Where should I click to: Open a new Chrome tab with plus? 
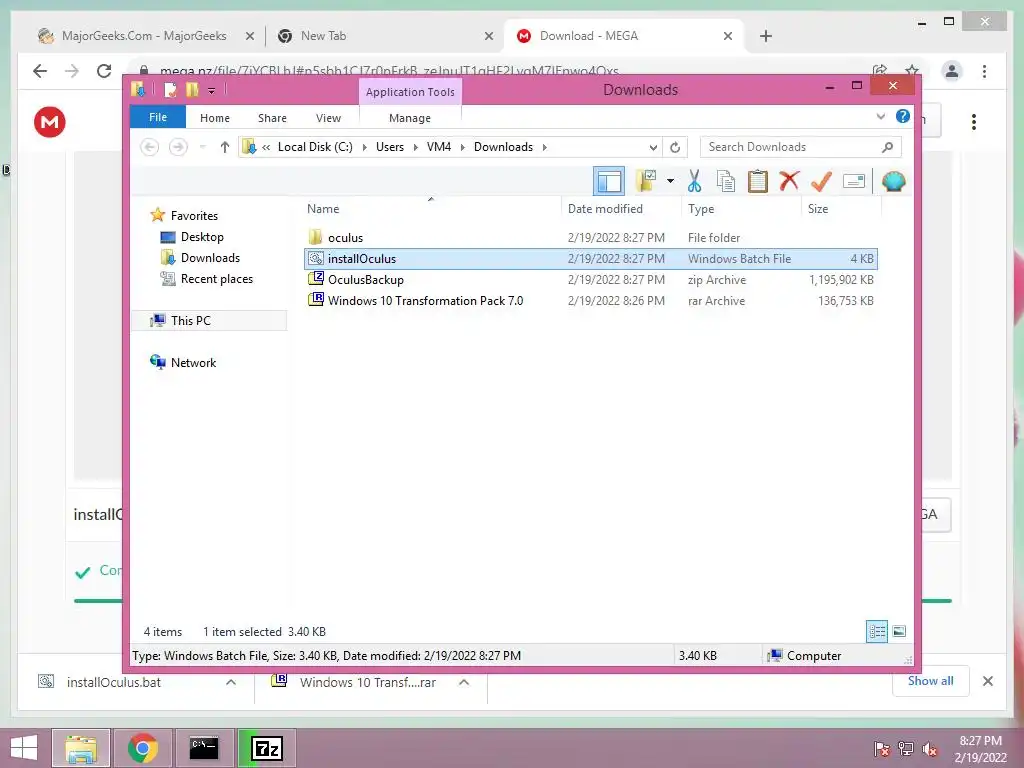coord(766,36)
